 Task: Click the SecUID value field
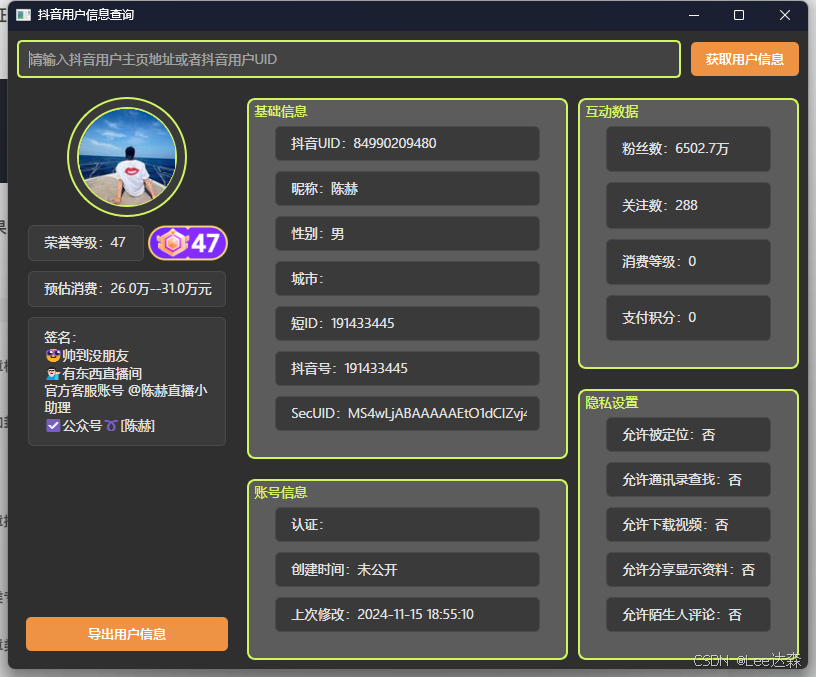pyautogui.click(x=407, y=414)
